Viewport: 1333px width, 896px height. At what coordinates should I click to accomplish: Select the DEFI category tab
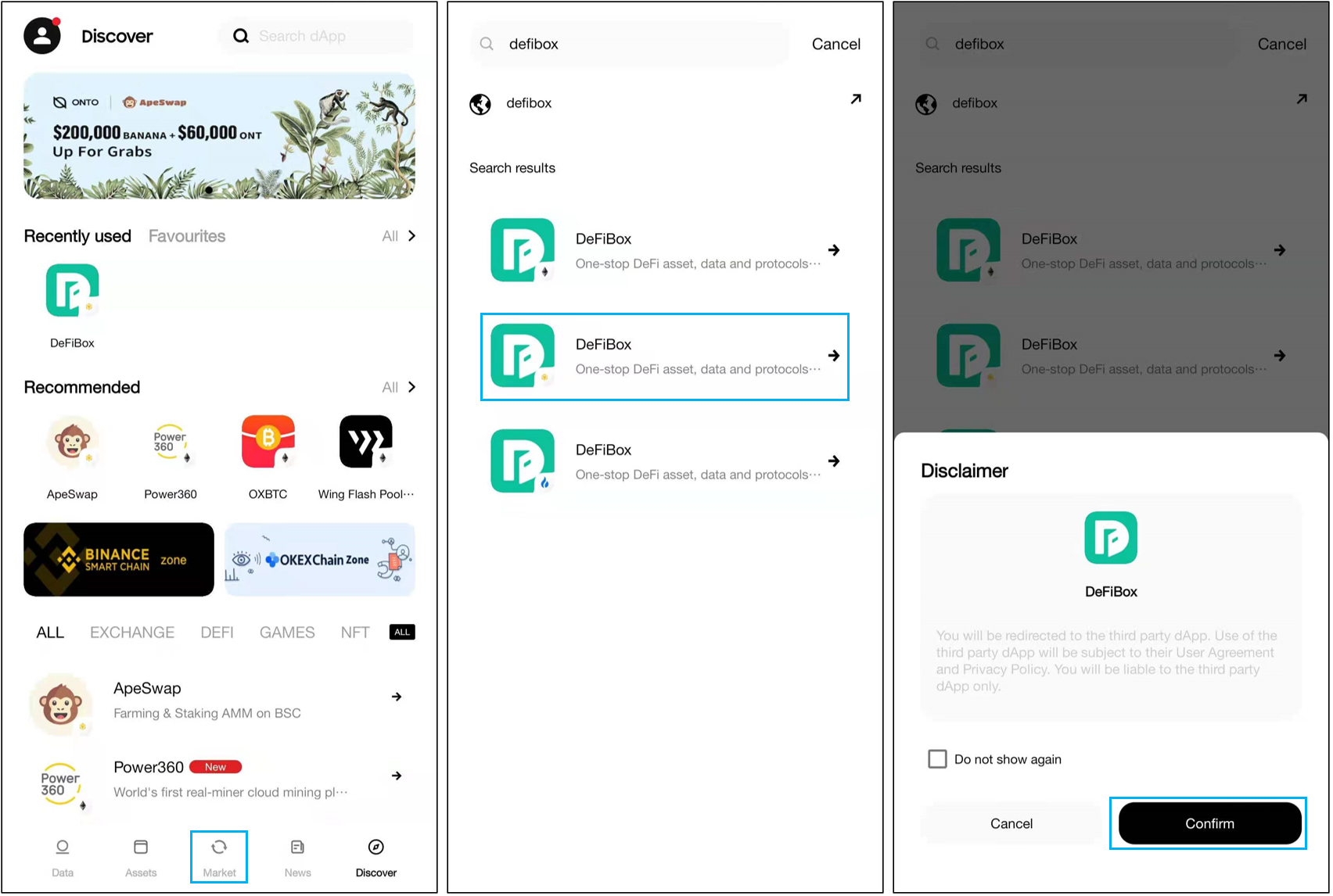[x=217, y=633]
